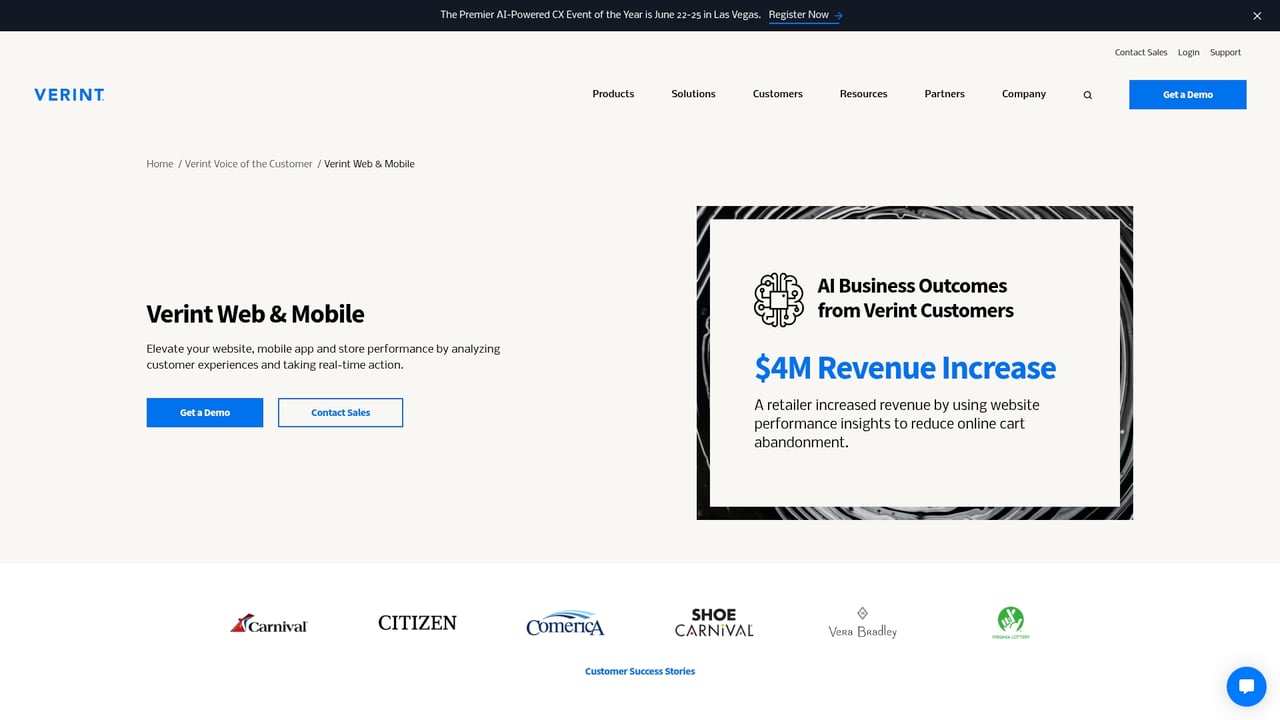Click the Contact Sales outlined button
1280x720 pixels.
[340, 412]
